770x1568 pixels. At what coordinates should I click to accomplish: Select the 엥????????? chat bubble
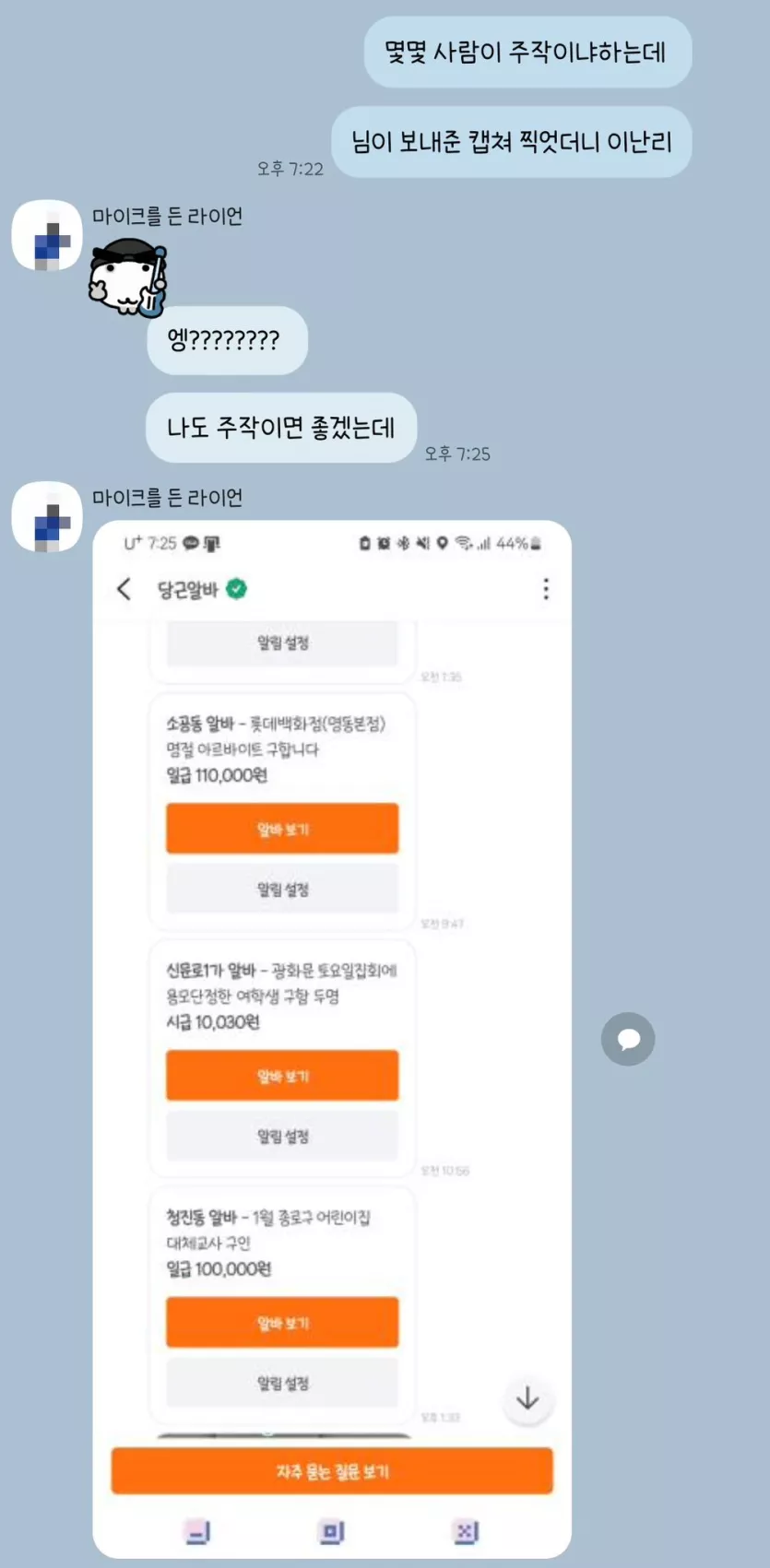point(227,340)
